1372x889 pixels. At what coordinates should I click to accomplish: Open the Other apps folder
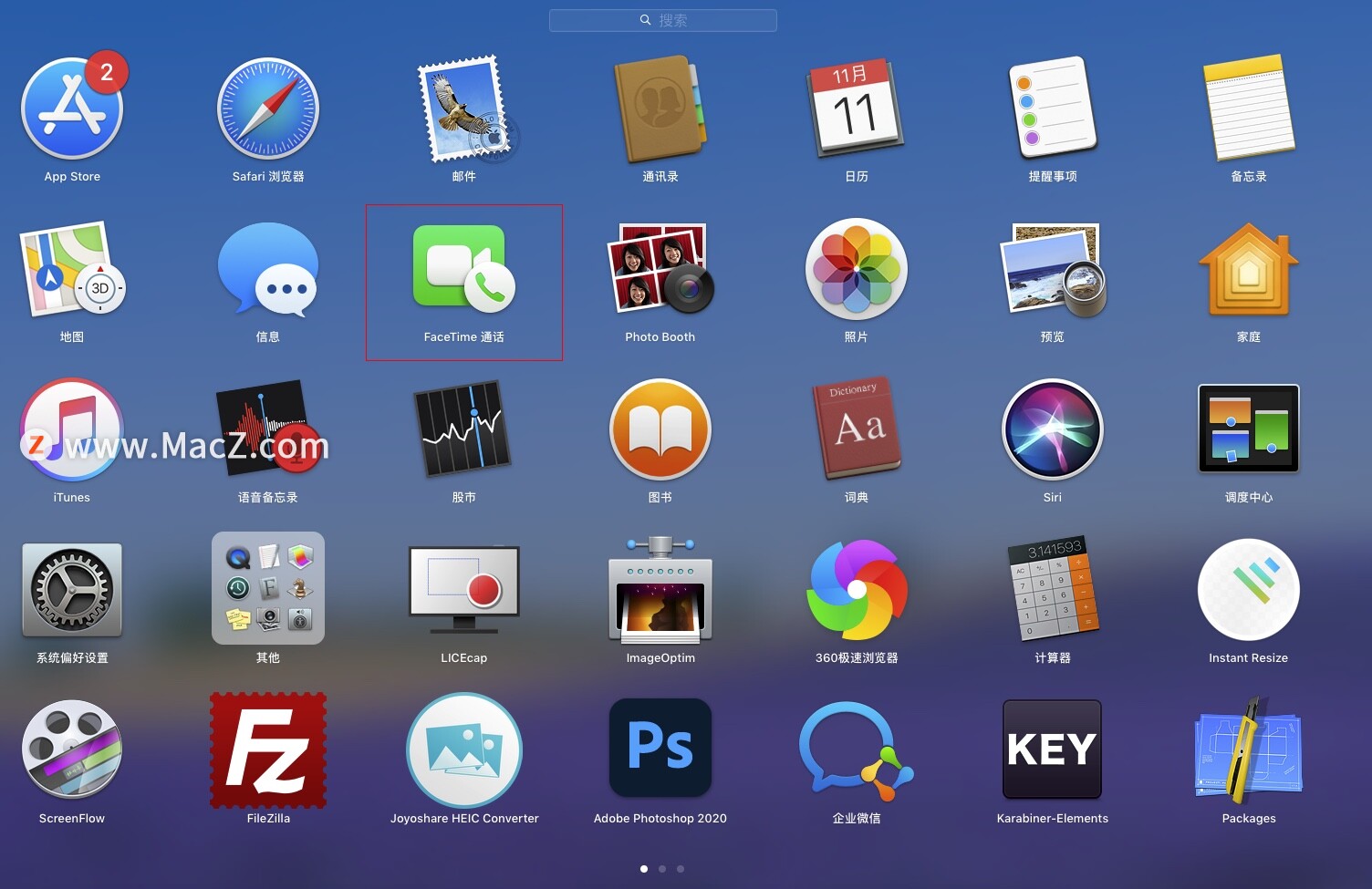(268, 588)
